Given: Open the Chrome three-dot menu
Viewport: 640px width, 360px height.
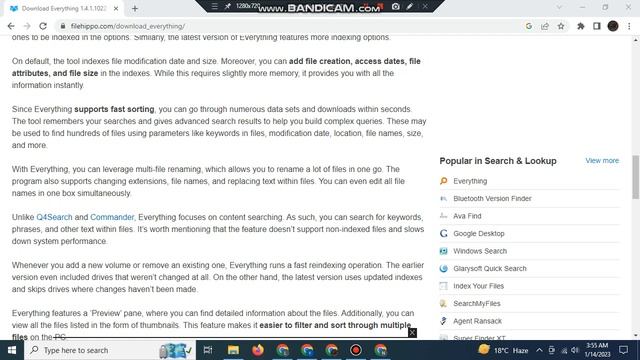Looking at the screenshot, I should [x=629, y=26].
